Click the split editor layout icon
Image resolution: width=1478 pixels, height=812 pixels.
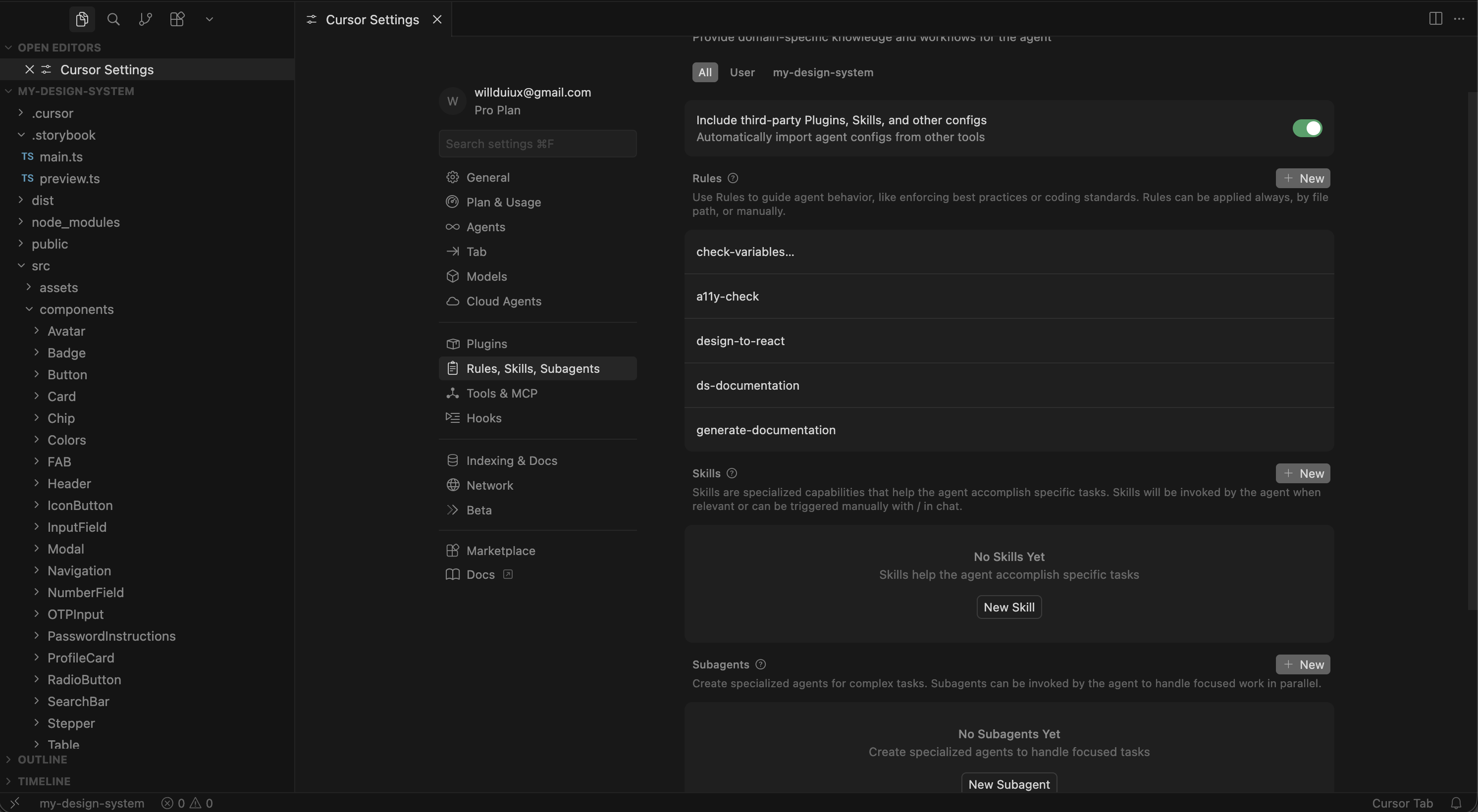pyautogui.click(x=1435, y=19)
